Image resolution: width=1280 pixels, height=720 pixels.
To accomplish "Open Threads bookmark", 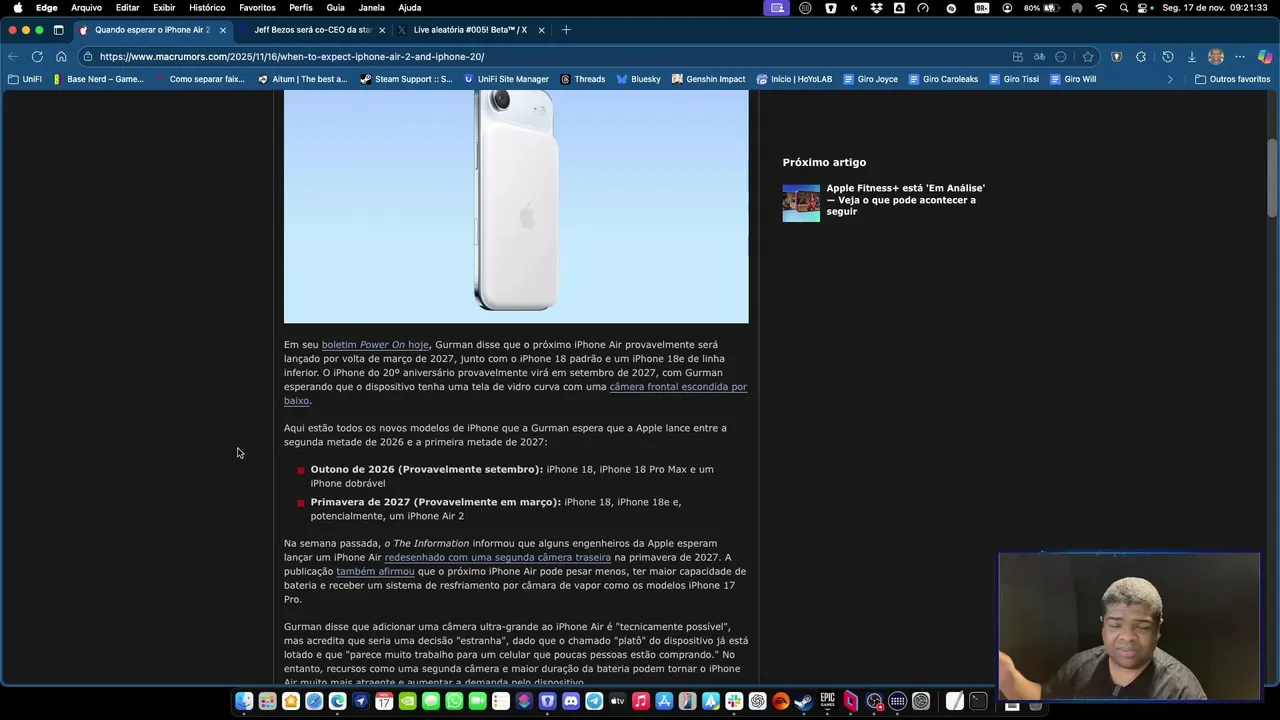I will coord(582,79).
